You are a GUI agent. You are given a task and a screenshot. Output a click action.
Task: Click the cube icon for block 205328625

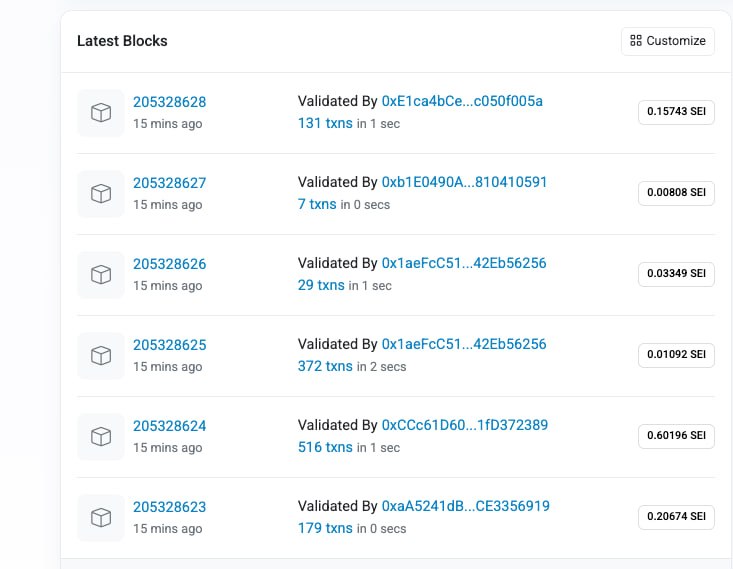[101, 356]
